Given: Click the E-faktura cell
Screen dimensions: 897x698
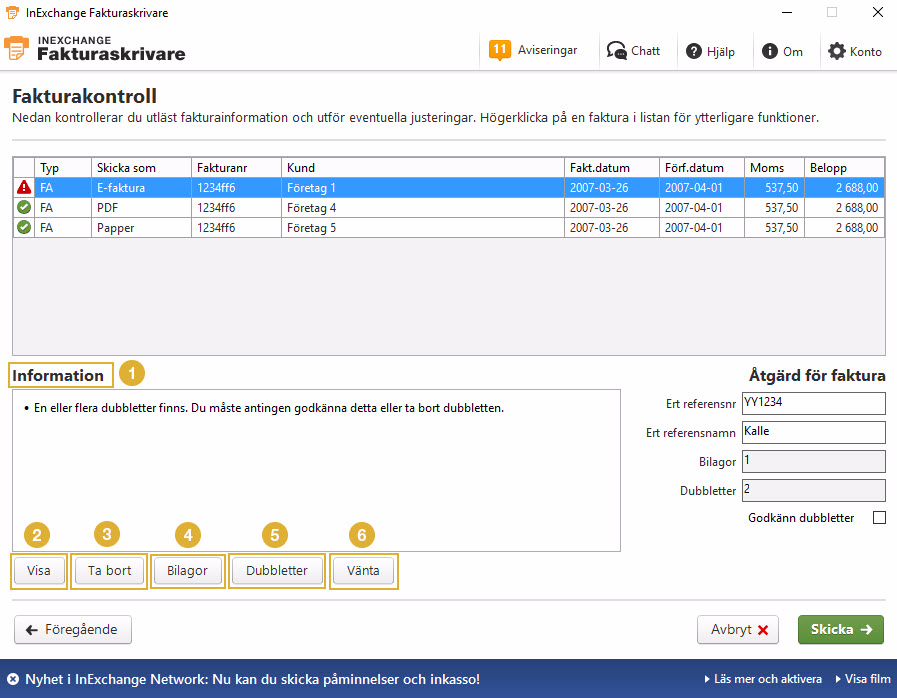Looking at the screenshot, I should (x=141, y=187).
